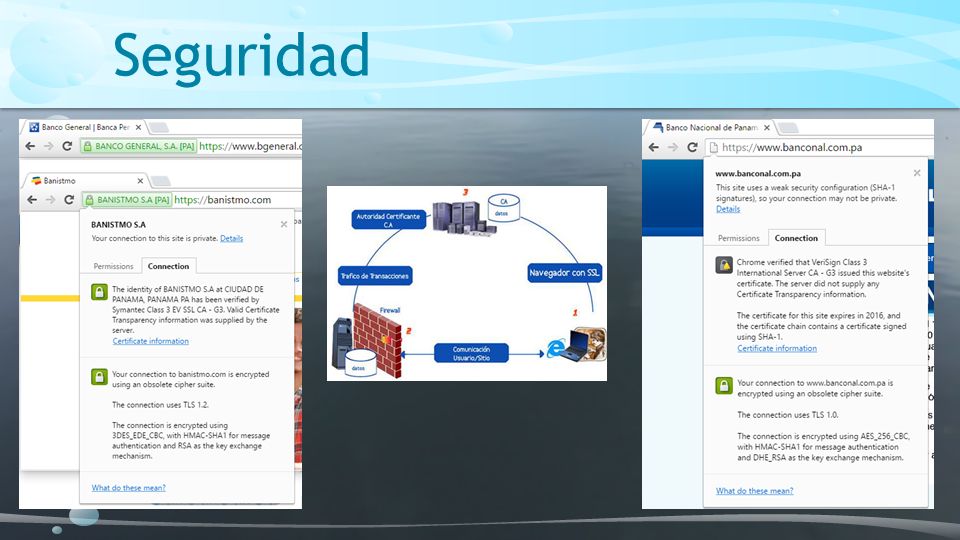Go back in Banistmo browser window
960x540 pixels.
(x=32, y=200)
